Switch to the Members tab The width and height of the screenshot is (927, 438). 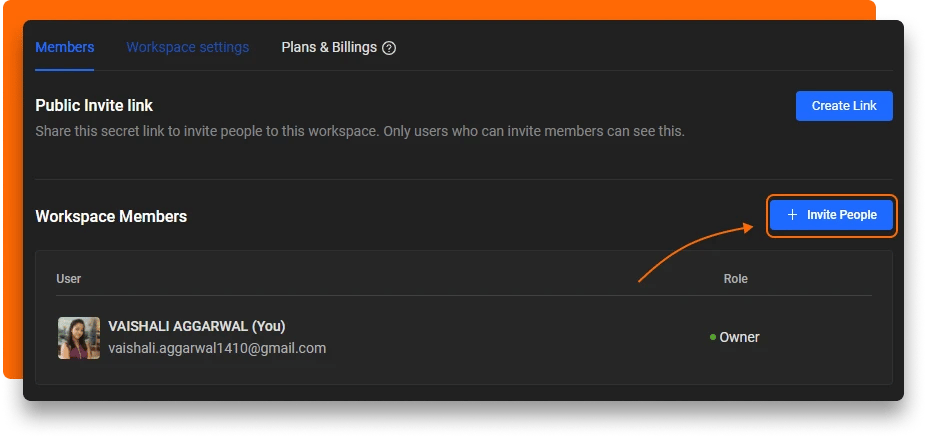pos(64,47)
